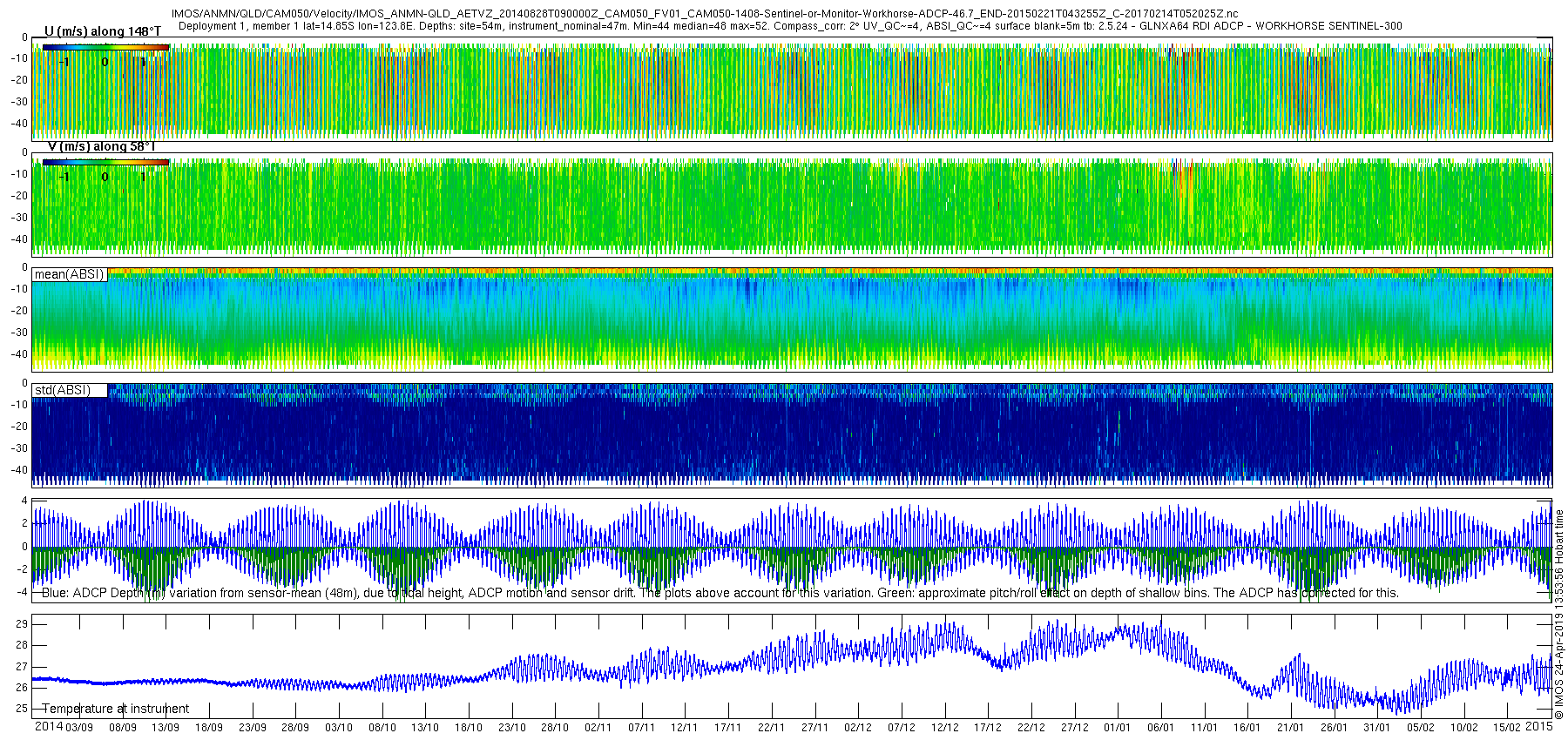This screenshot has height=740, width=1568.
Task: Click the '26/01' date tick label
Action: 1335,728
